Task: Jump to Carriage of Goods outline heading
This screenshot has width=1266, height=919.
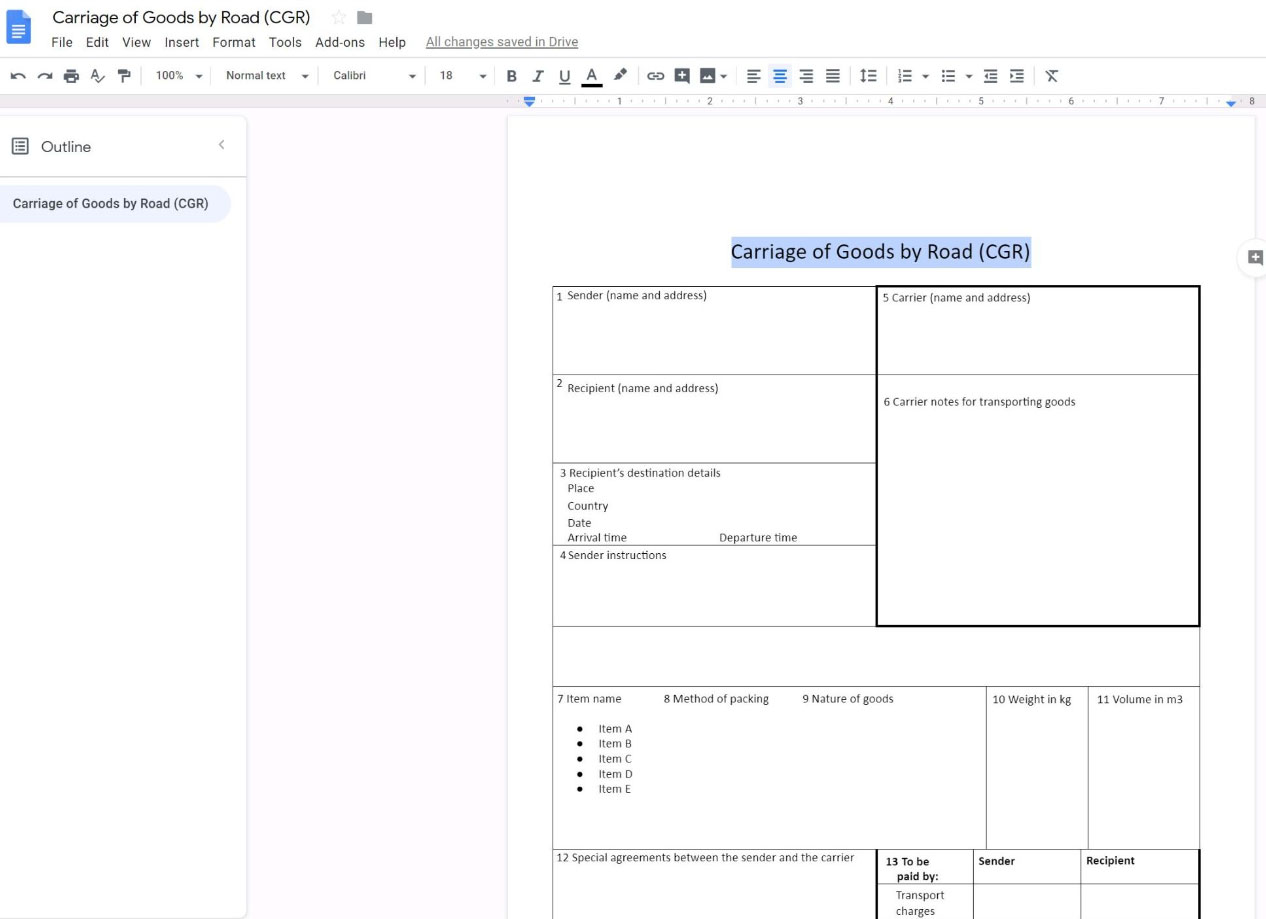Action: (111, 203)
